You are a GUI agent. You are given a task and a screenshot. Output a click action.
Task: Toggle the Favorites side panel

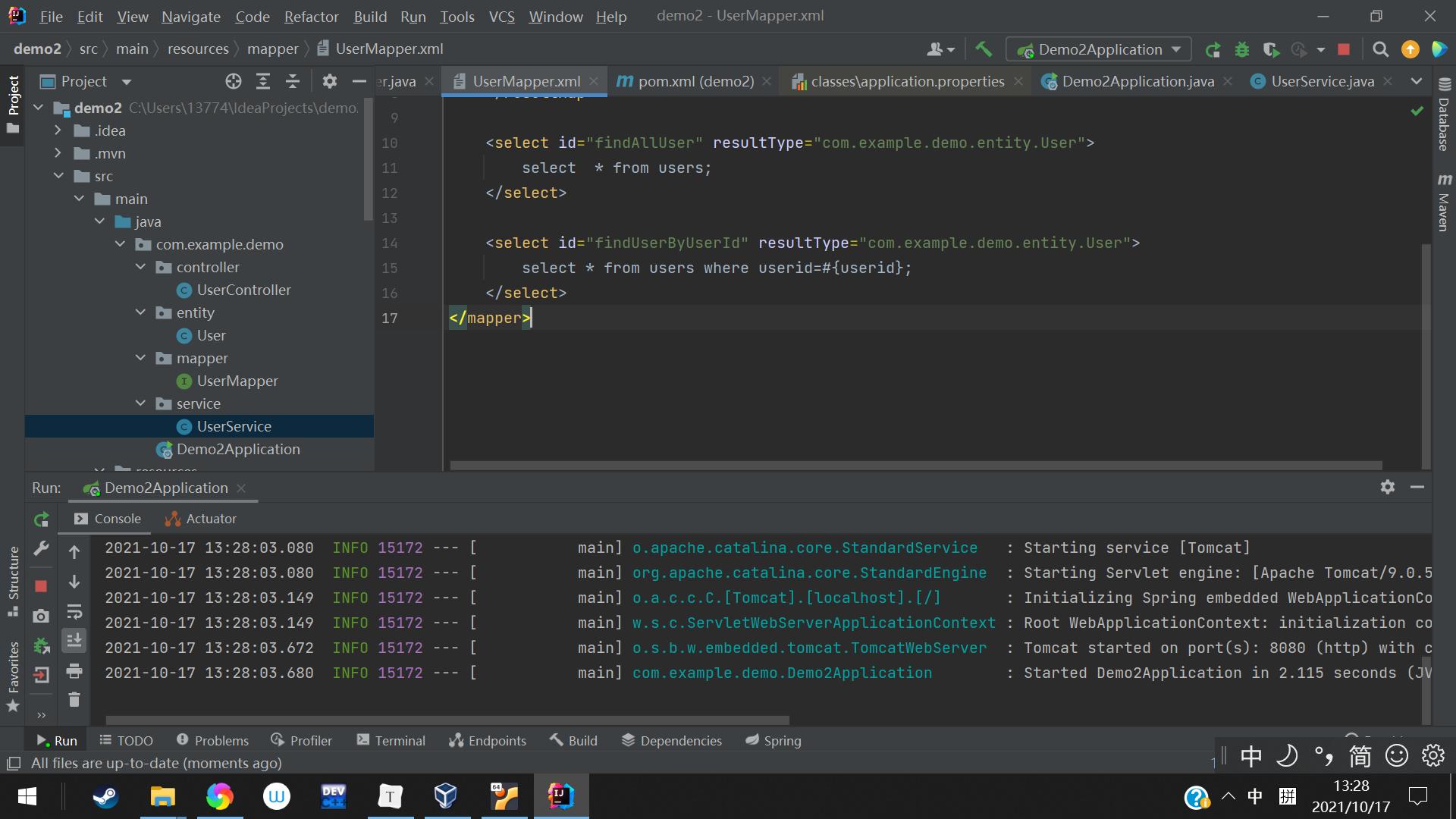tap(13, 676)
